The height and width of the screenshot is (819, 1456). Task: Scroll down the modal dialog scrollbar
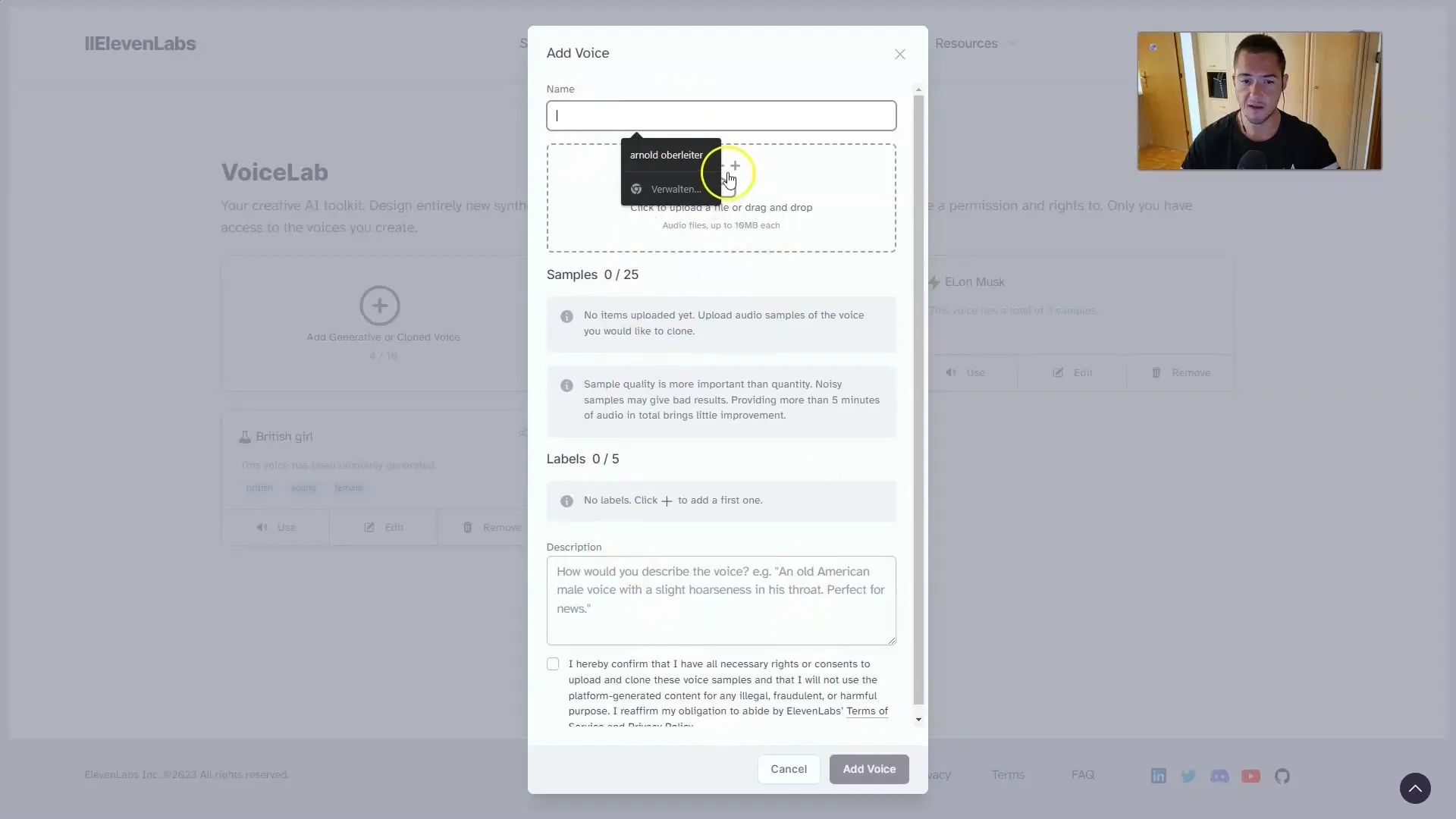tap(917, 720)
